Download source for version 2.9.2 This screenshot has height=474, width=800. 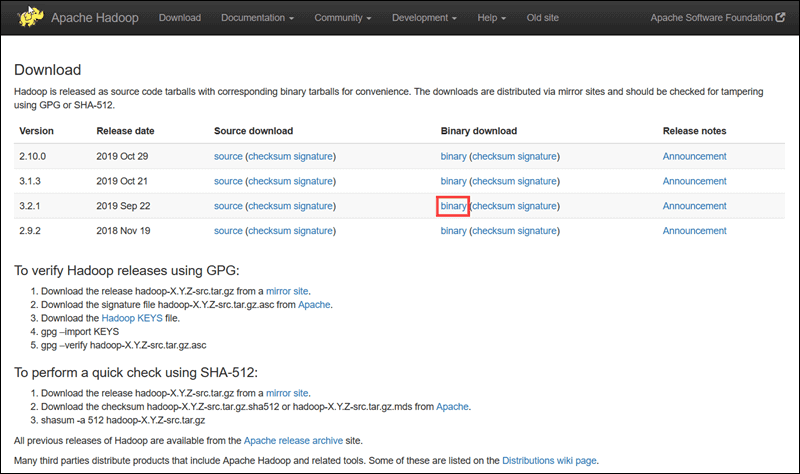coord(228,231)
